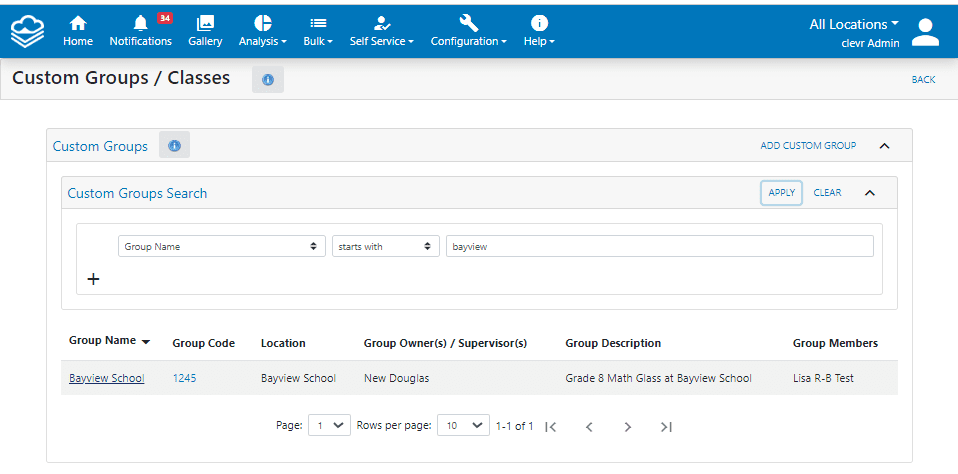Click the Custom Groups Search heading
The width and height of the screenshot is (958, 474).
pos(137,193)
